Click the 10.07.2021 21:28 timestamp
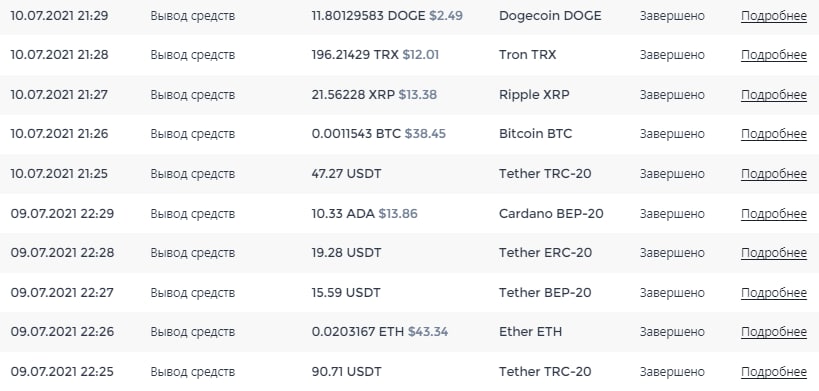This screenshot has width=819, height=391. click(60, 55)
